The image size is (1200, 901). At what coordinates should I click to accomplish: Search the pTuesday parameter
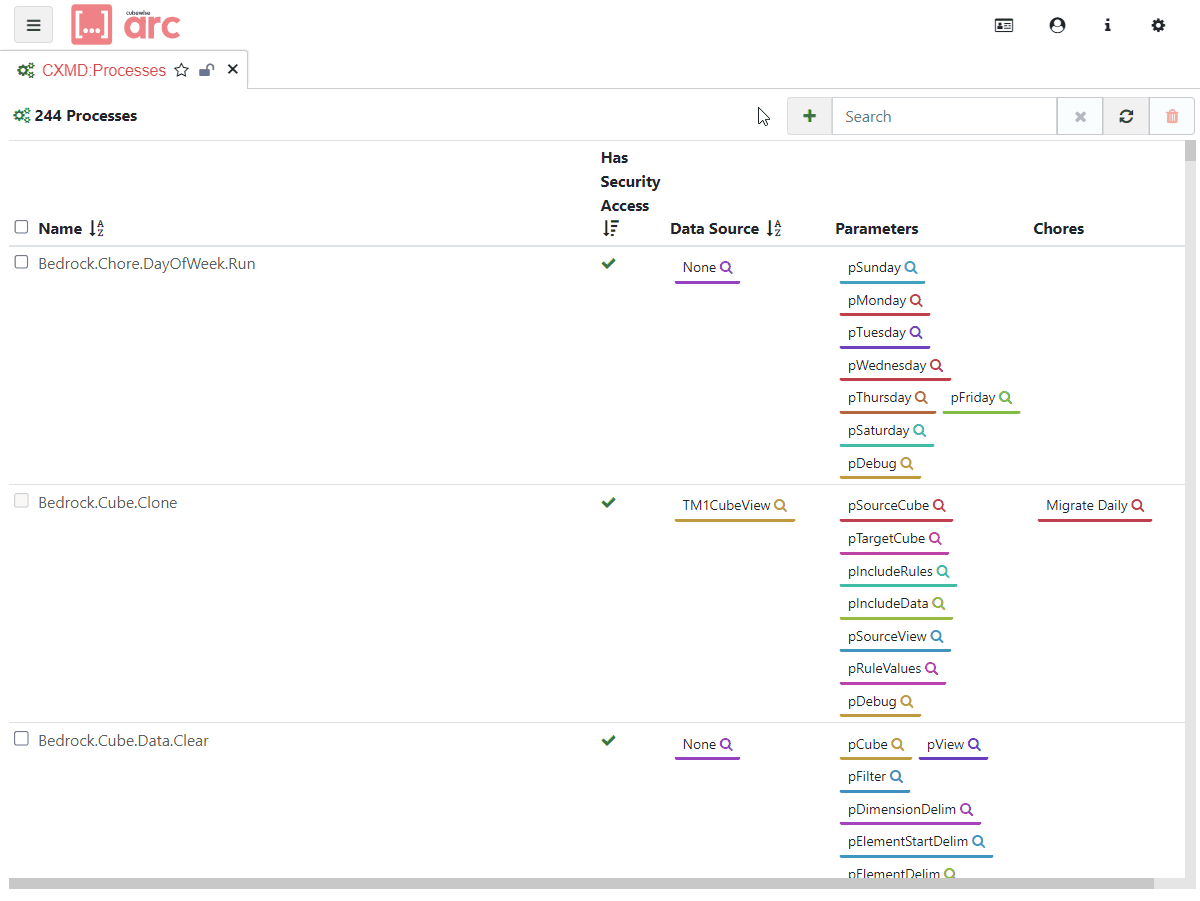point(916,333)
